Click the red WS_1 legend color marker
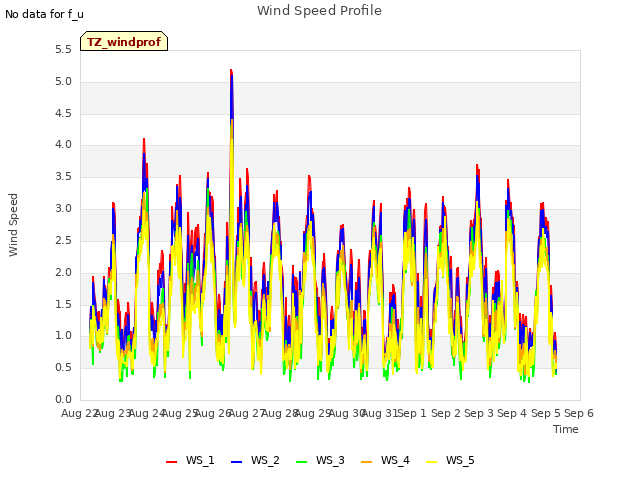Viewport: 640px width, 480px height. pyautogui.click(x=171, y=461)
